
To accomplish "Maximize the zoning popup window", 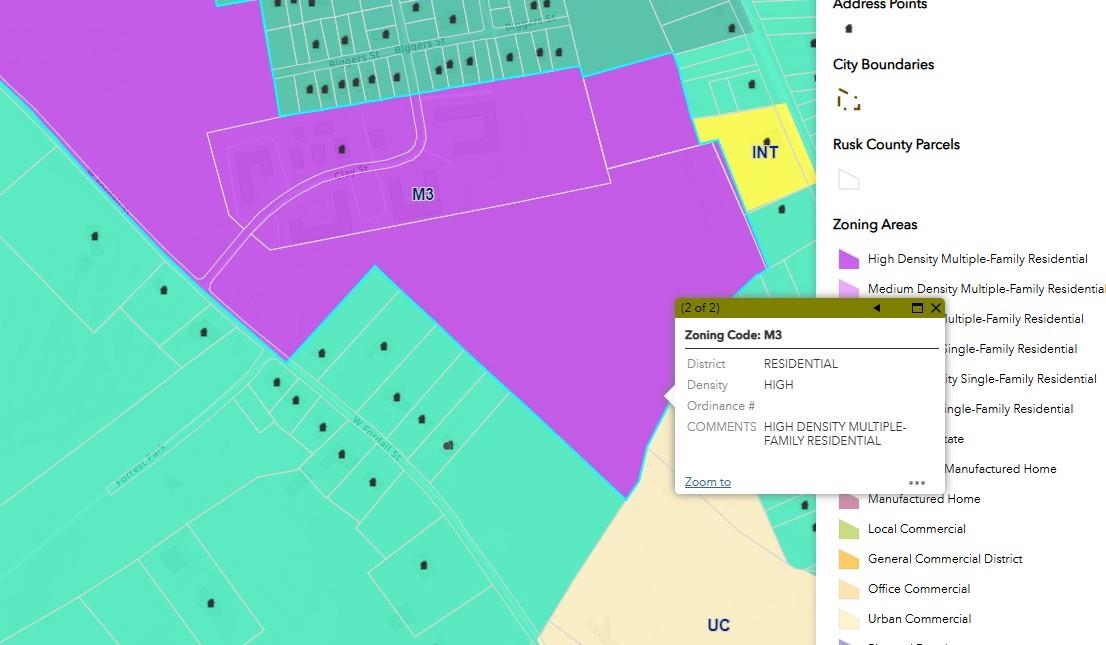I will click(x=917, y=308).
